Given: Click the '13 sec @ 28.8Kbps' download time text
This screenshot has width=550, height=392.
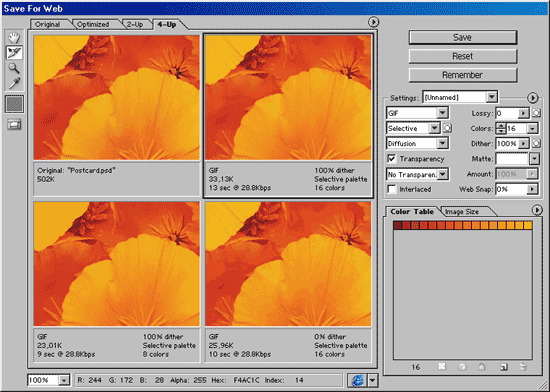Looking at the screenshot, I should pos(240,188).
